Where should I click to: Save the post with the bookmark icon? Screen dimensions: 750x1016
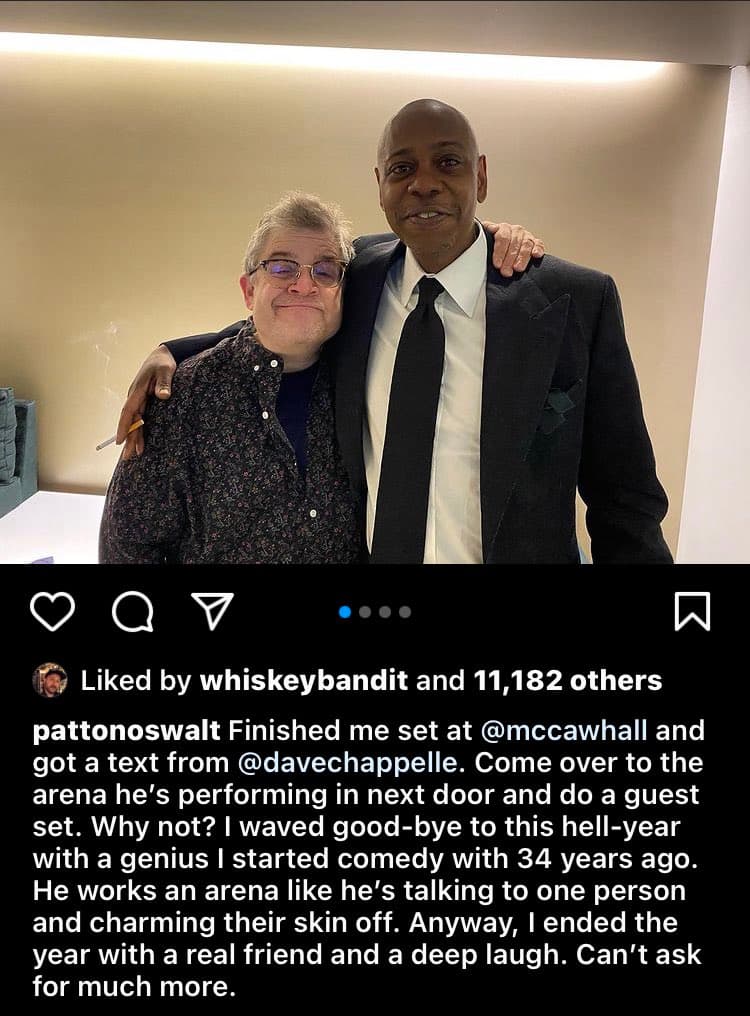coord(692,612)
